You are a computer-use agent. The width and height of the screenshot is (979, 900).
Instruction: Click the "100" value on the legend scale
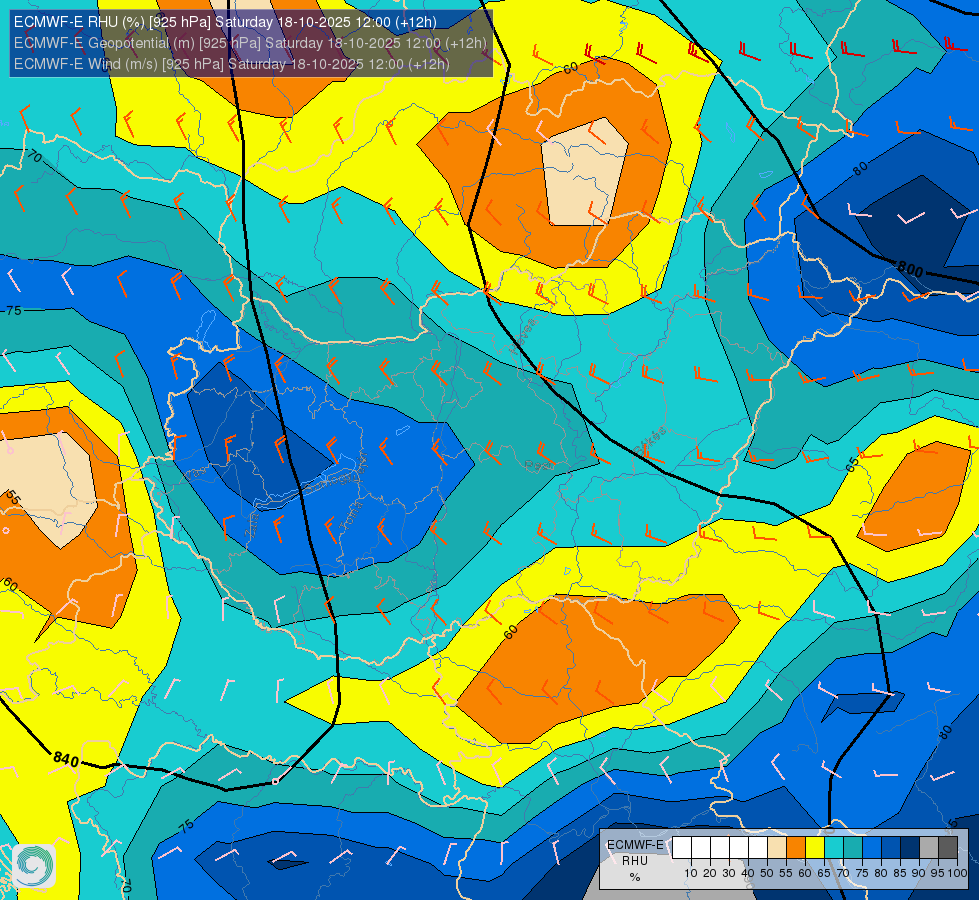coord(957,873)
